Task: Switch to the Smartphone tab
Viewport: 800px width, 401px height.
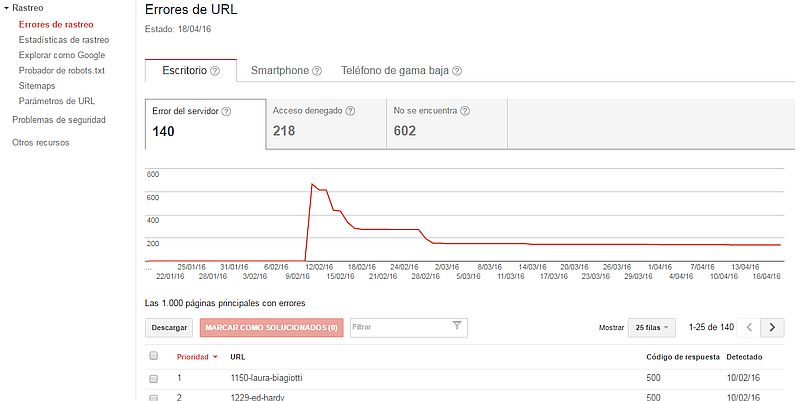Action: click(286, 70)
